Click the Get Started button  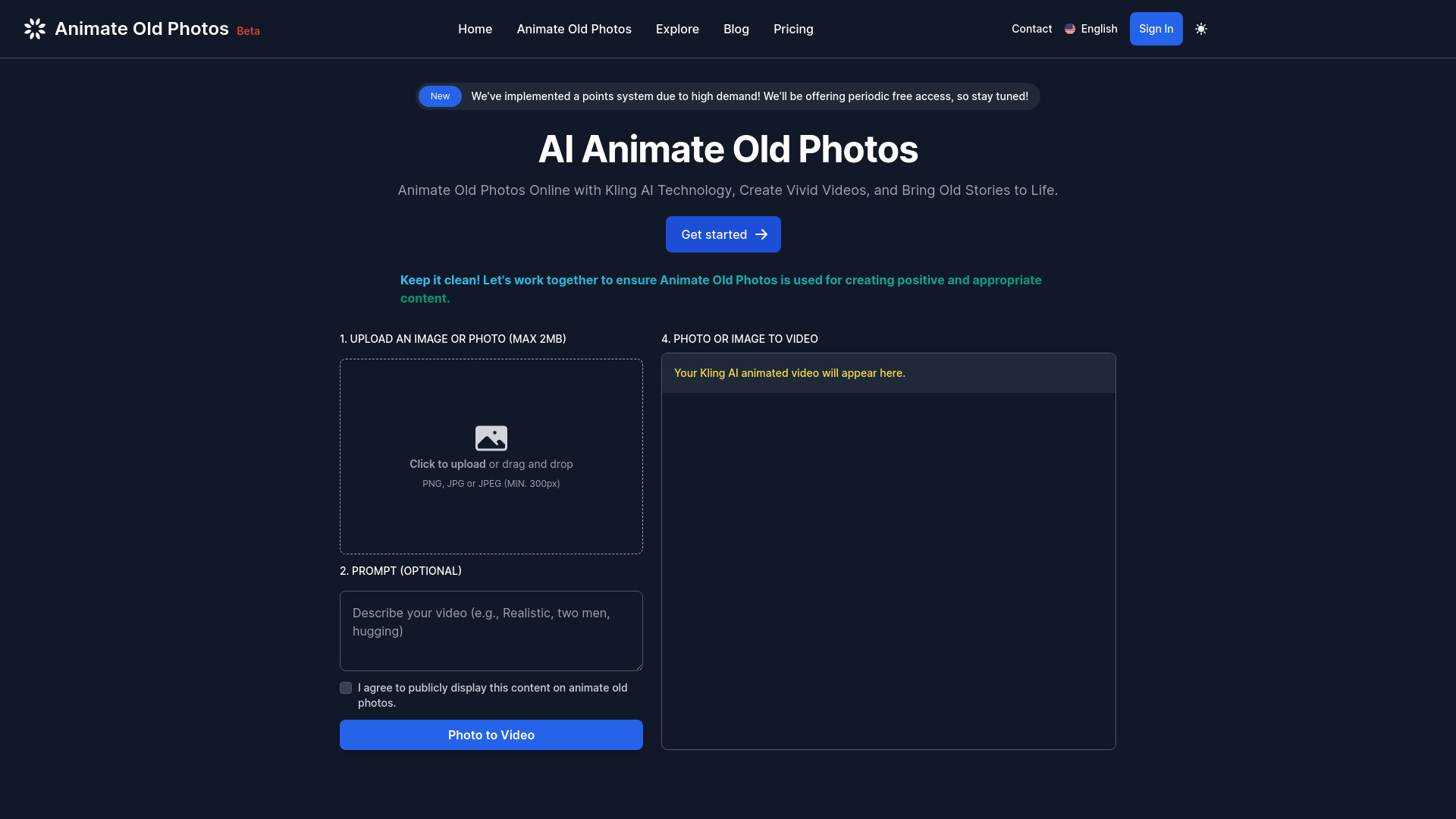(723, 234)
